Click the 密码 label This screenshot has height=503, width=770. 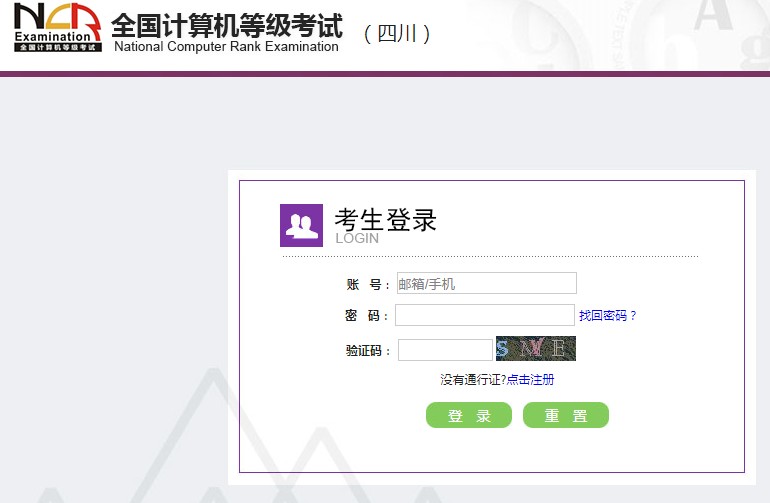366,315
